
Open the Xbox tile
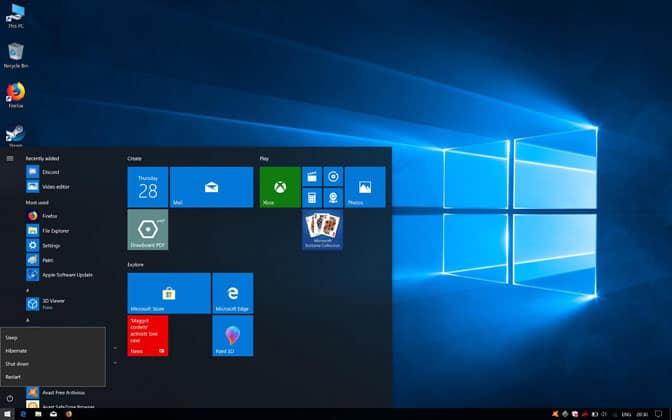280,187
